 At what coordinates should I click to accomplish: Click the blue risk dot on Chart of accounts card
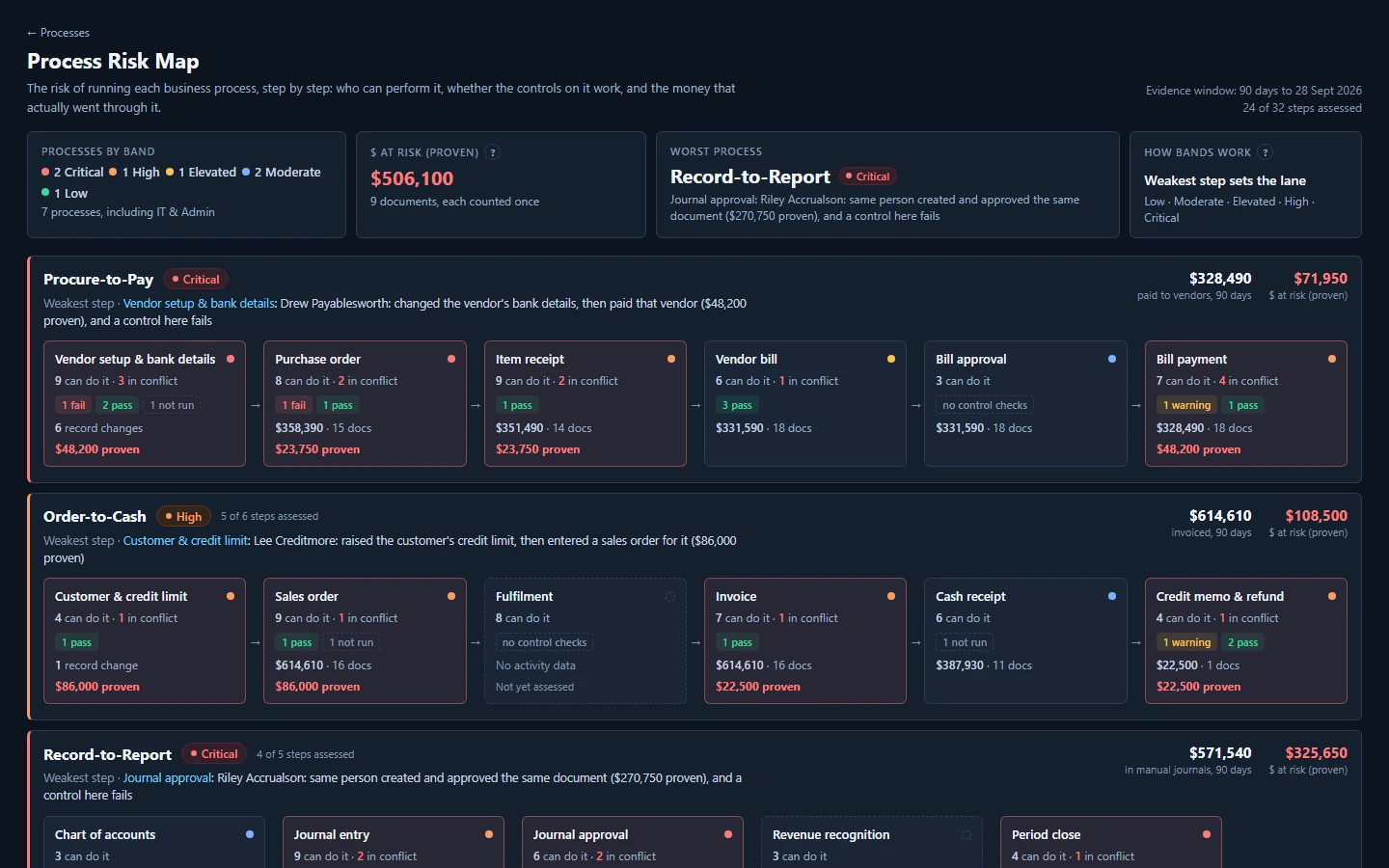250,834
